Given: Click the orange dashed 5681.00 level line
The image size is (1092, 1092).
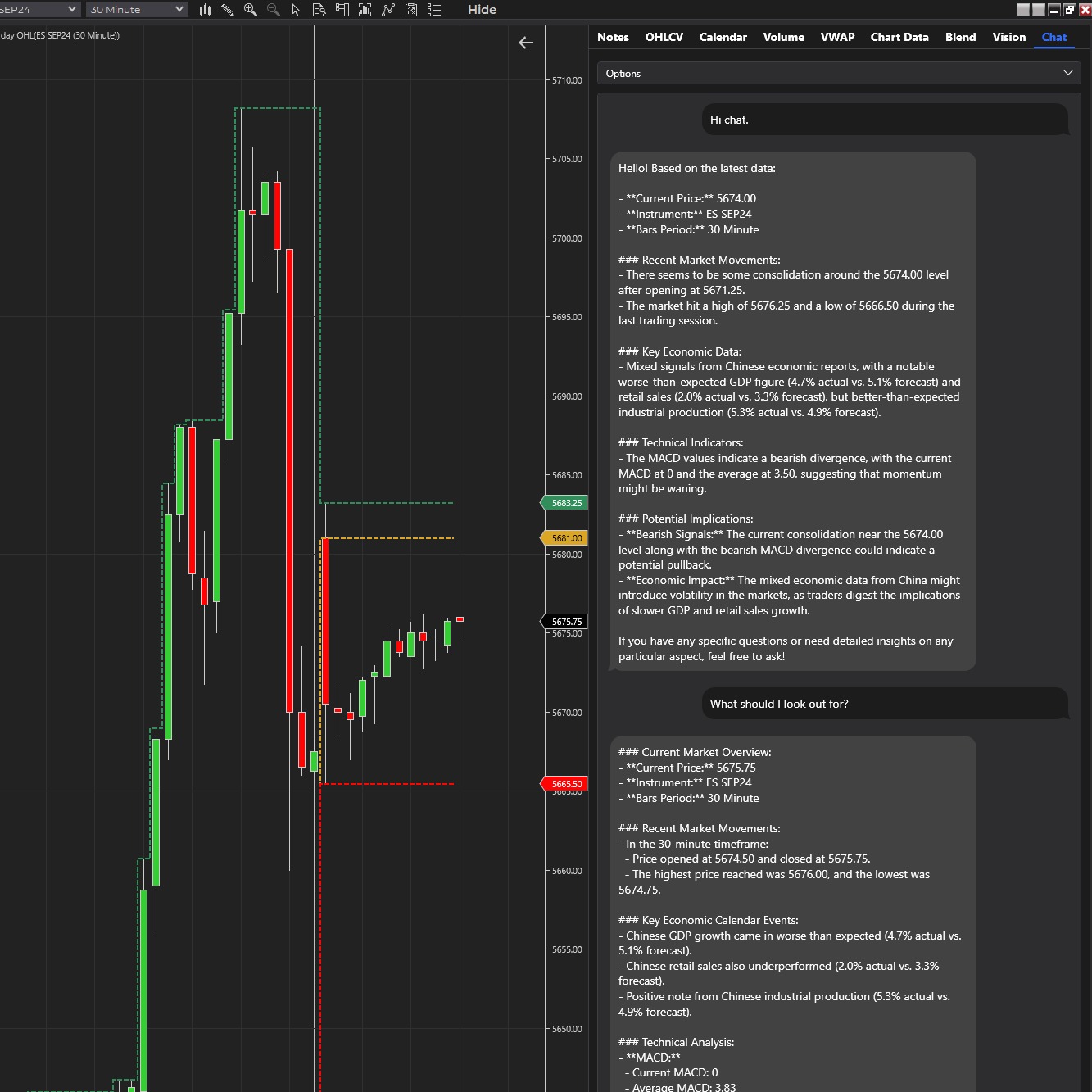Looking at the screenshot, I should (389, 538).
